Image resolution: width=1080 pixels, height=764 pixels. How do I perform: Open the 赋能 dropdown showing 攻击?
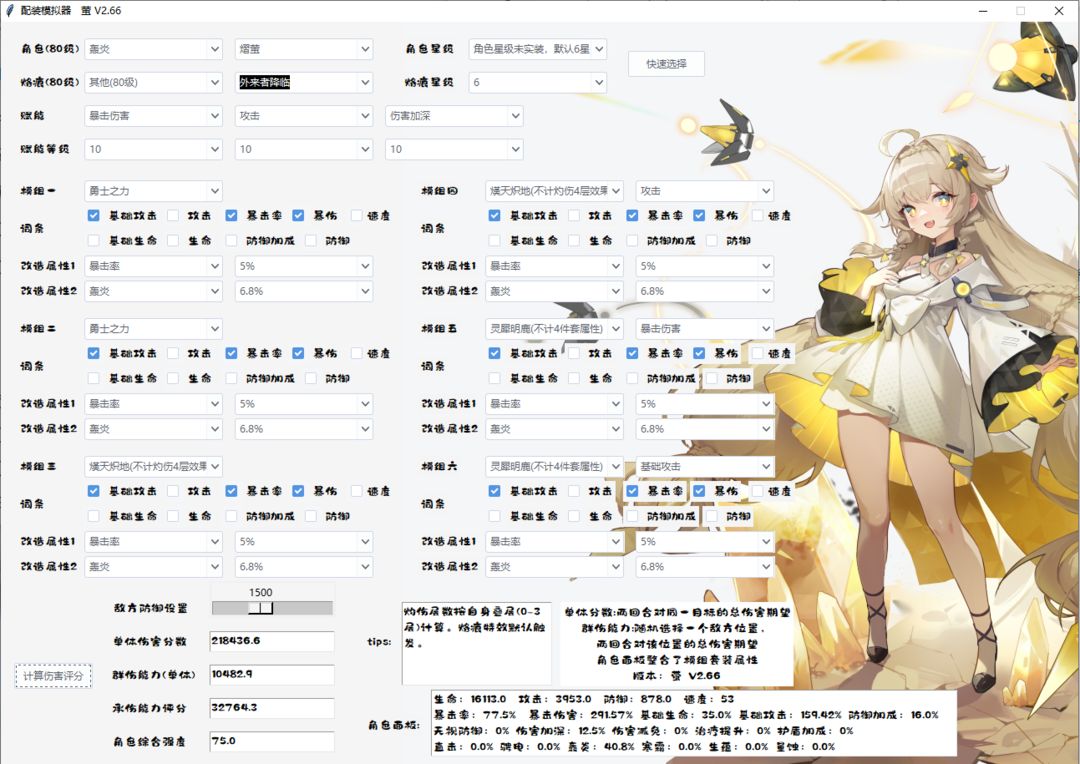[x=304, y=116]
